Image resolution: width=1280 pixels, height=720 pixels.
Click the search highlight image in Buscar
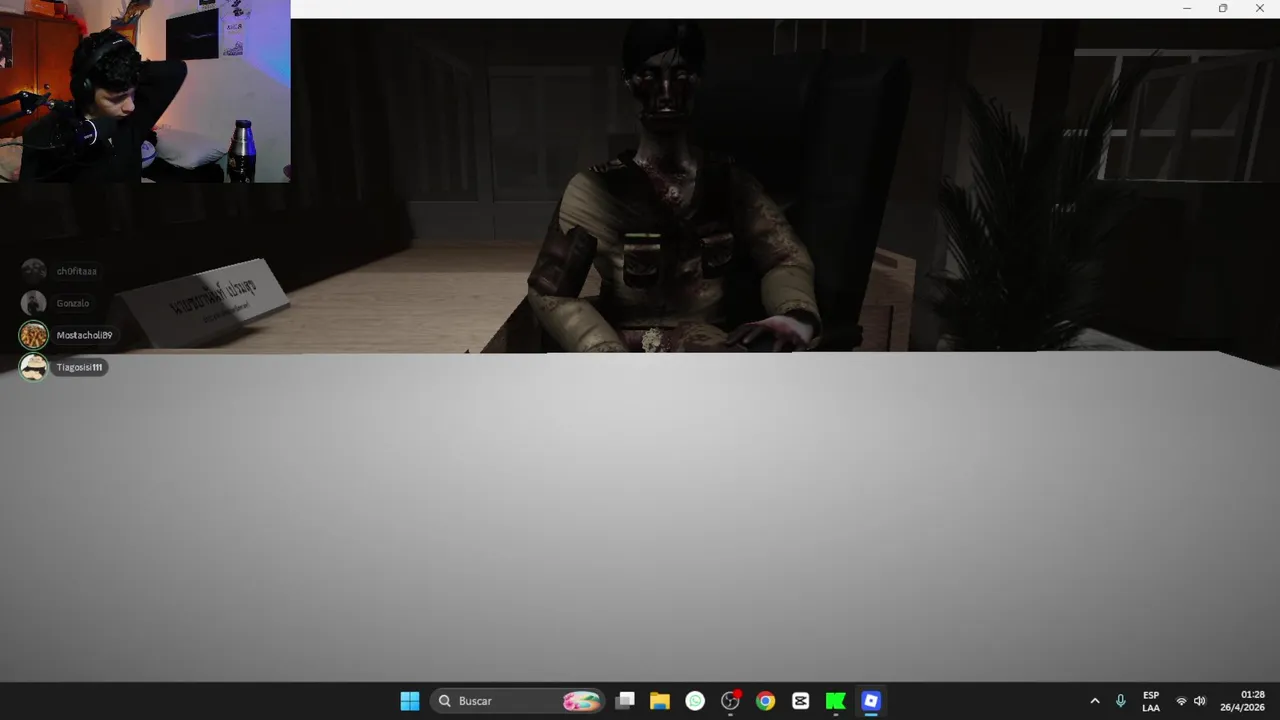582,701
